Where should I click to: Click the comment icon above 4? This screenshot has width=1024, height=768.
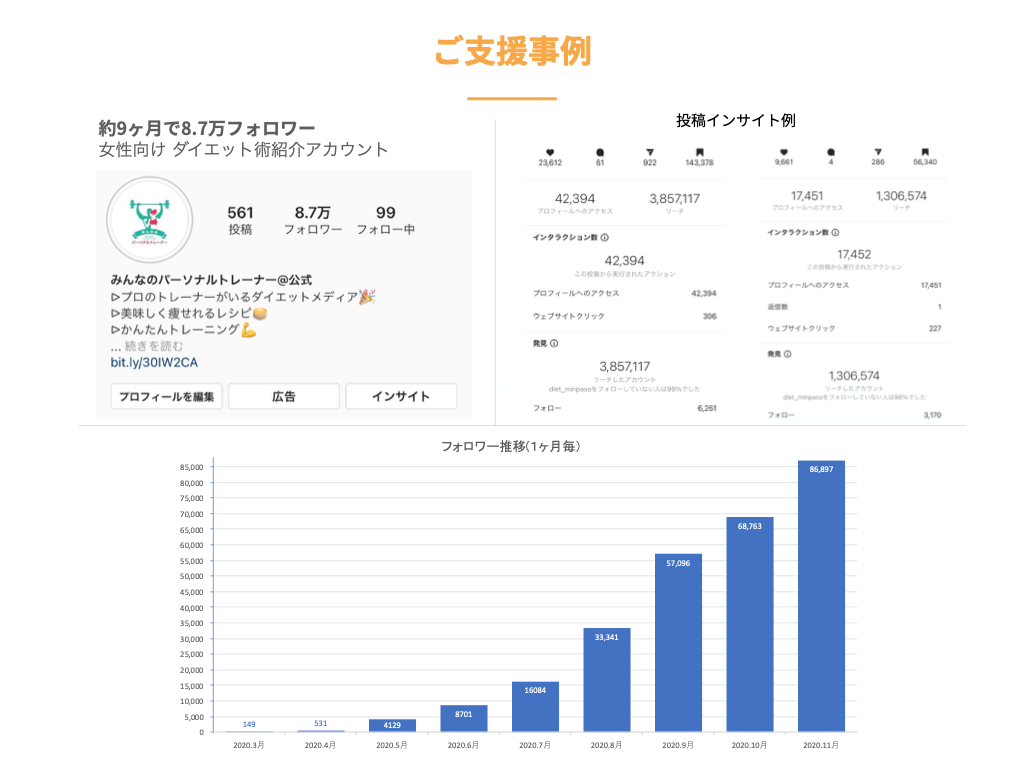[x=831, y=152]
